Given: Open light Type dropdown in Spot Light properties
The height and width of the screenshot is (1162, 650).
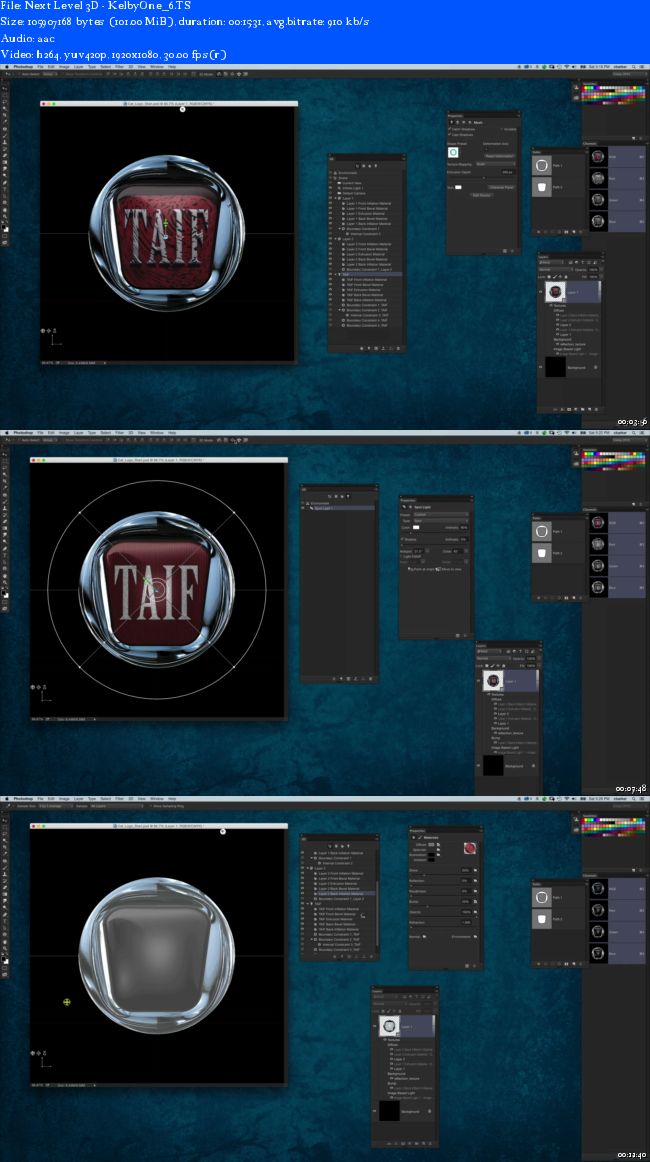Looking at the screenshot, I should (x=440, y=521).
